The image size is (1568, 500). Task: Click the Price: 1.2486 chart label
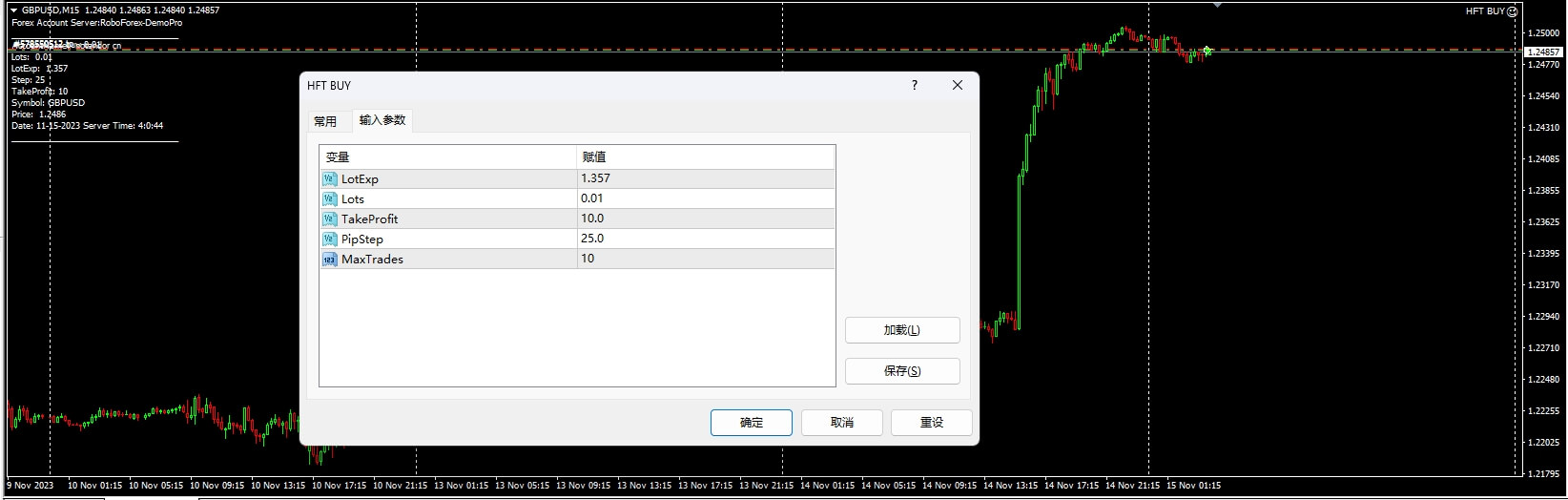pos(39,115)
